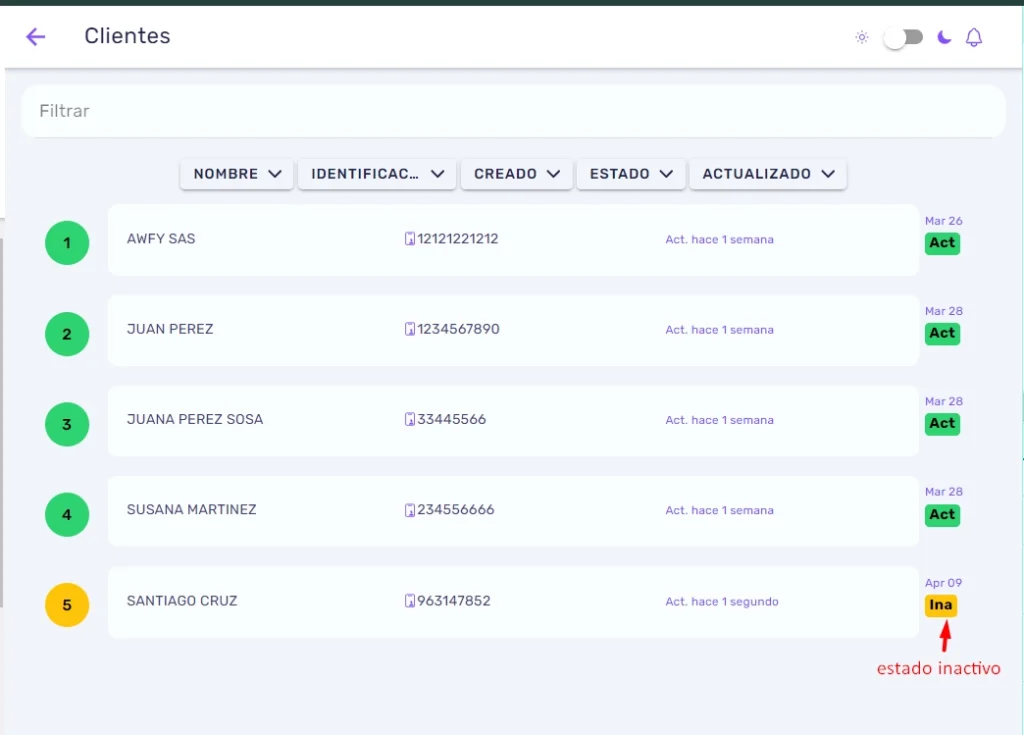Open JUAN PEREZ client name
Screen dimensions: 1024x735
pos(170,329)
